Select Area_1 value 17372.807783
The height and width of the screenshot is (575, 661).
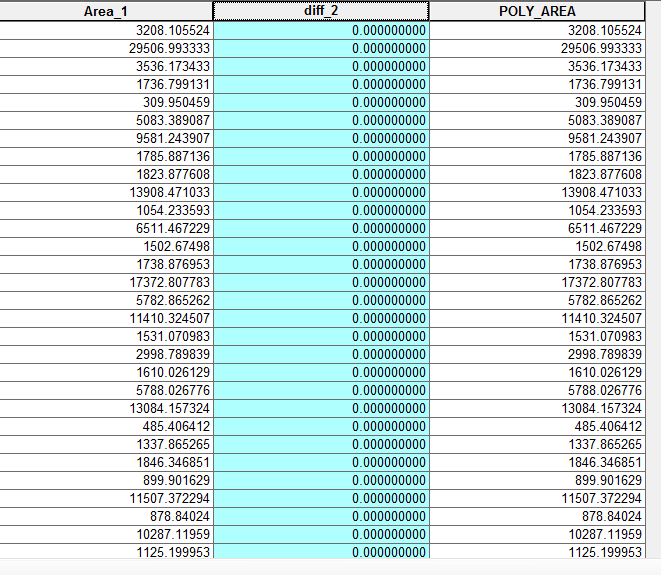pyautogui.click(x=169, y=282)
